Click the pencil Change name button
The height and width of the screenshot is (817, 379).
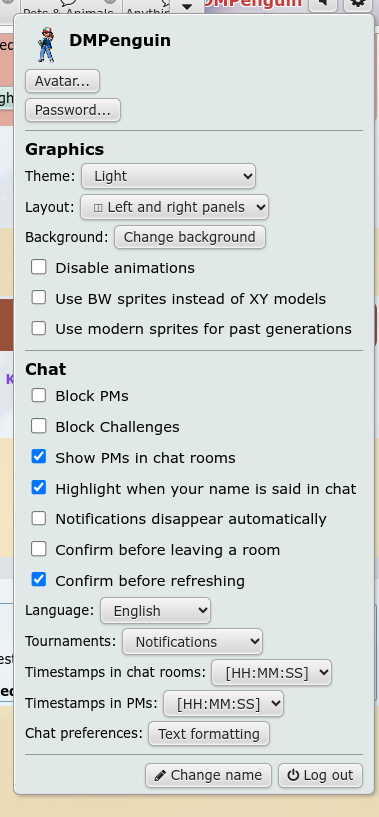pos(209,775)
